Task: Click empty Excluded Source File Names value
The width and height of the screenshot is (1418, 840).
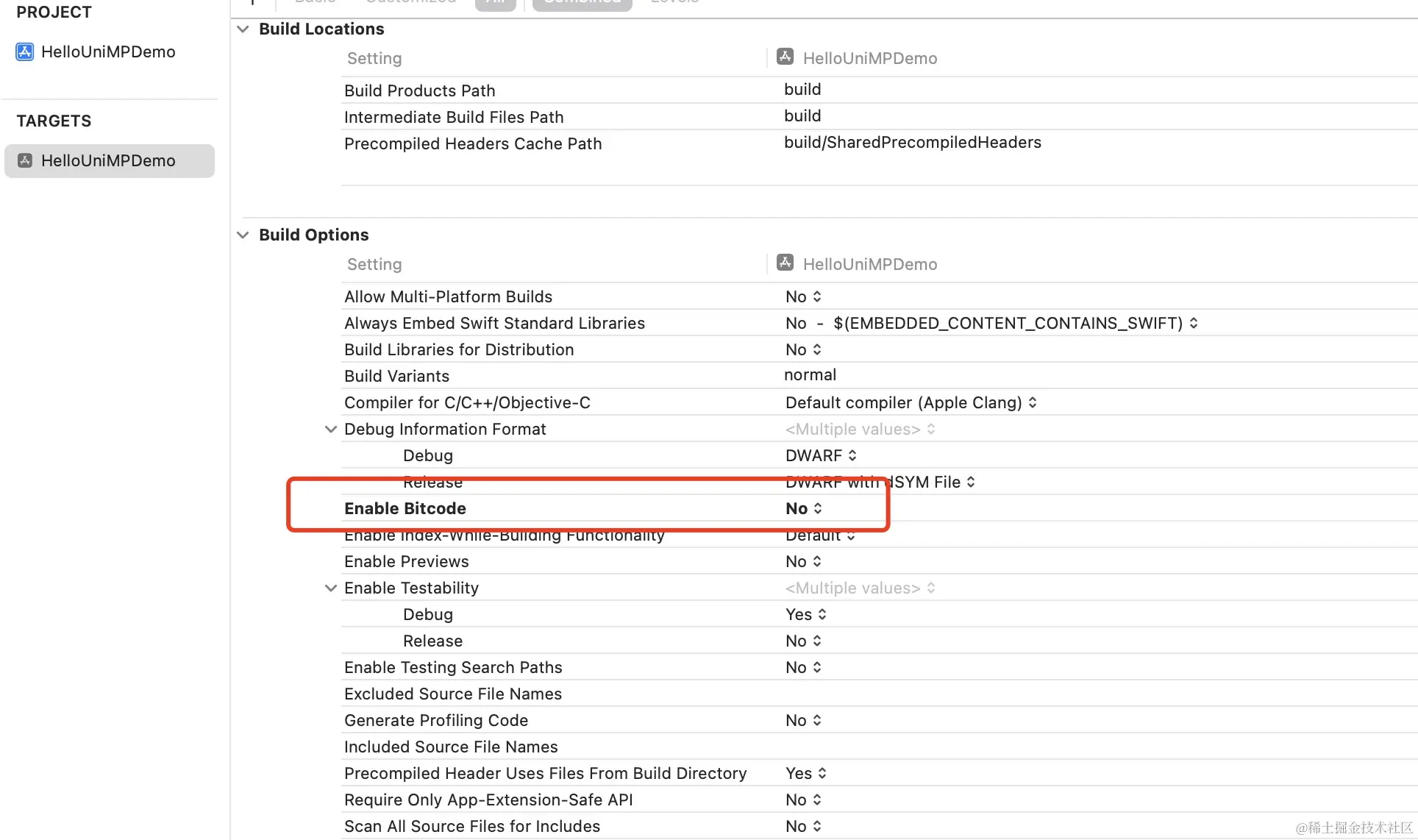Action: tap(1093, 694)
